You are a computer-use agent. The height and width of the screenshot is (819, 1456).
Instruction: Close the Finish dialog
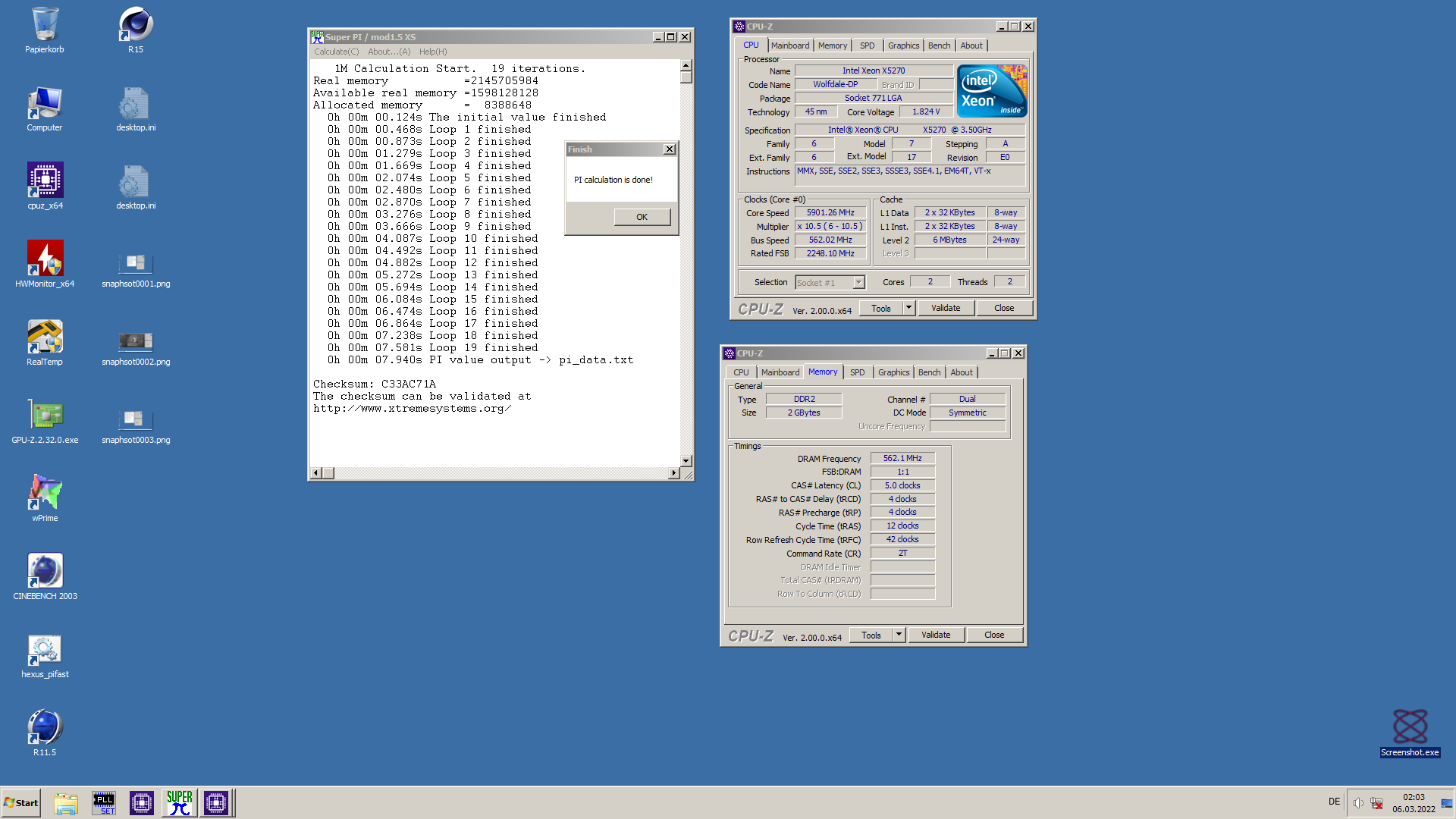tap(670, 149)
